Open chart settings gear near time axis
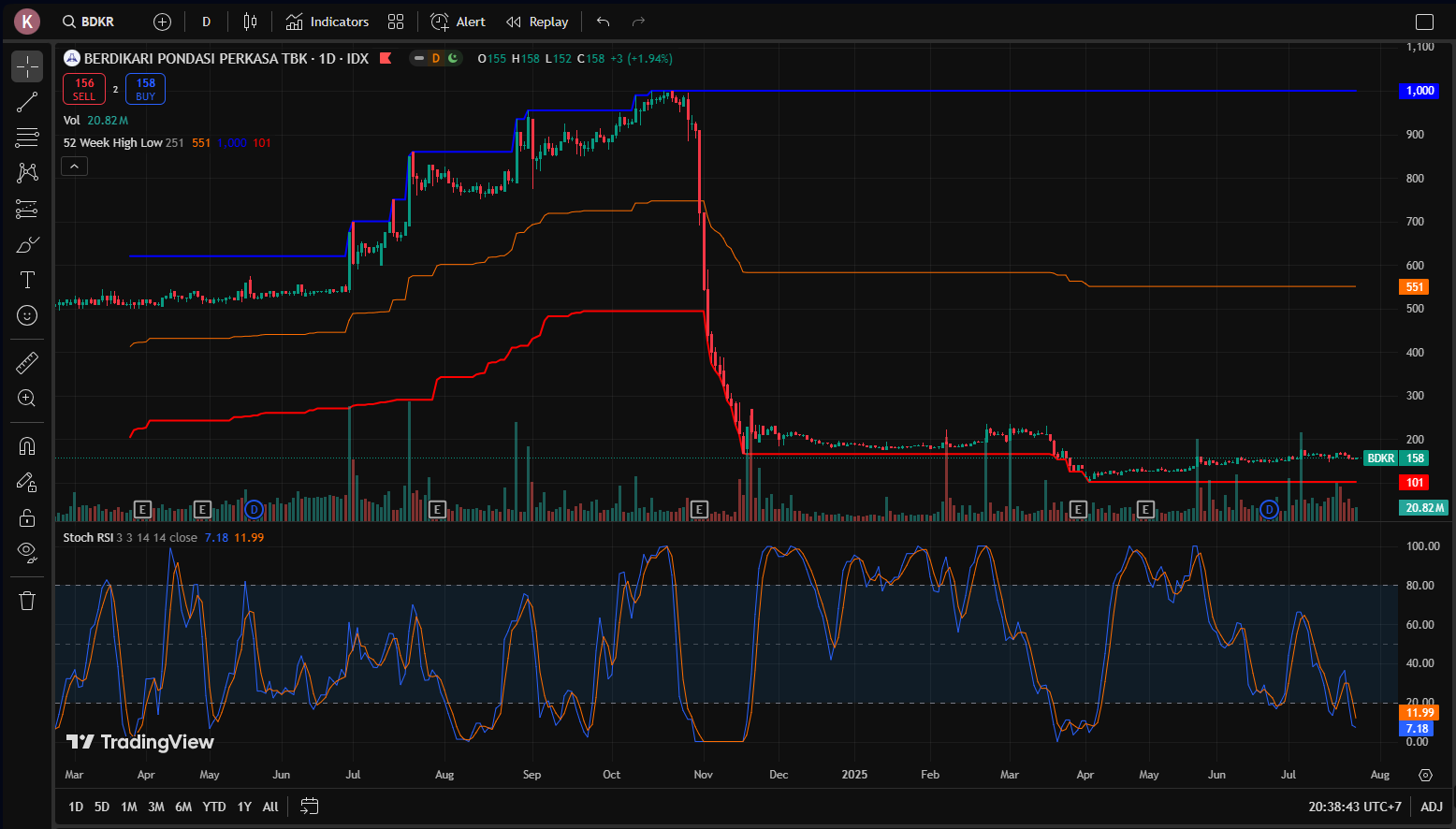This screenshot has height=829, width=1456. click(1425, 775)
